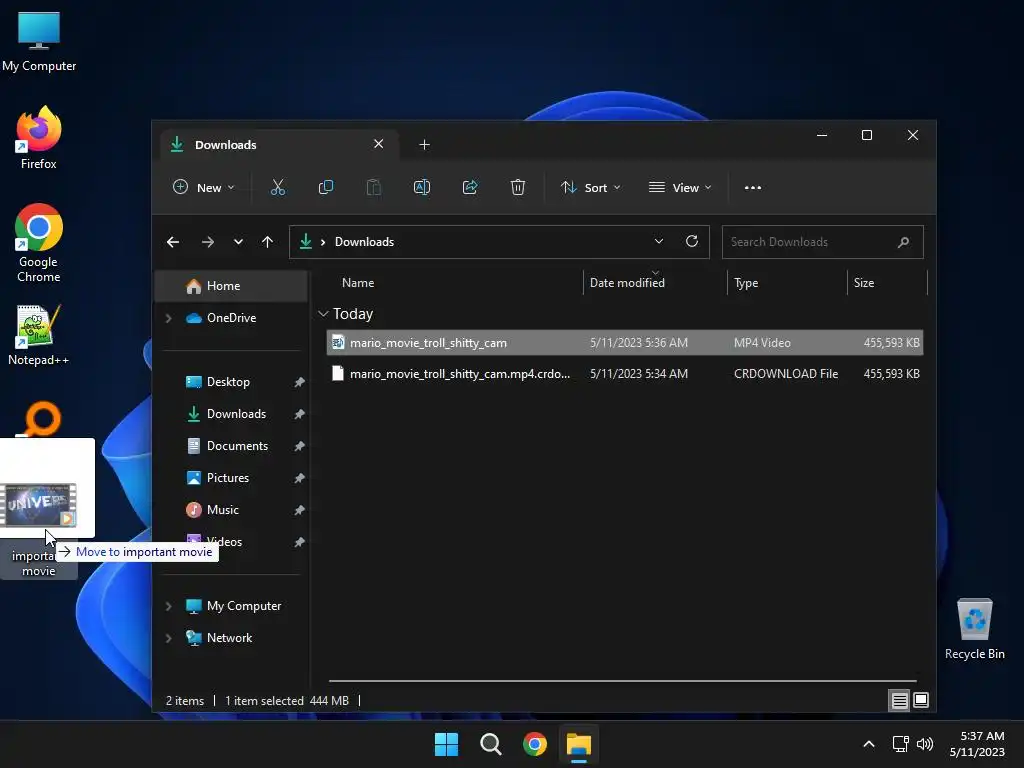Image resolution: width=1024 pixels, height=768 pixels.
Task: Unpin Documents using its pin icon
Action: coord(299,446)
